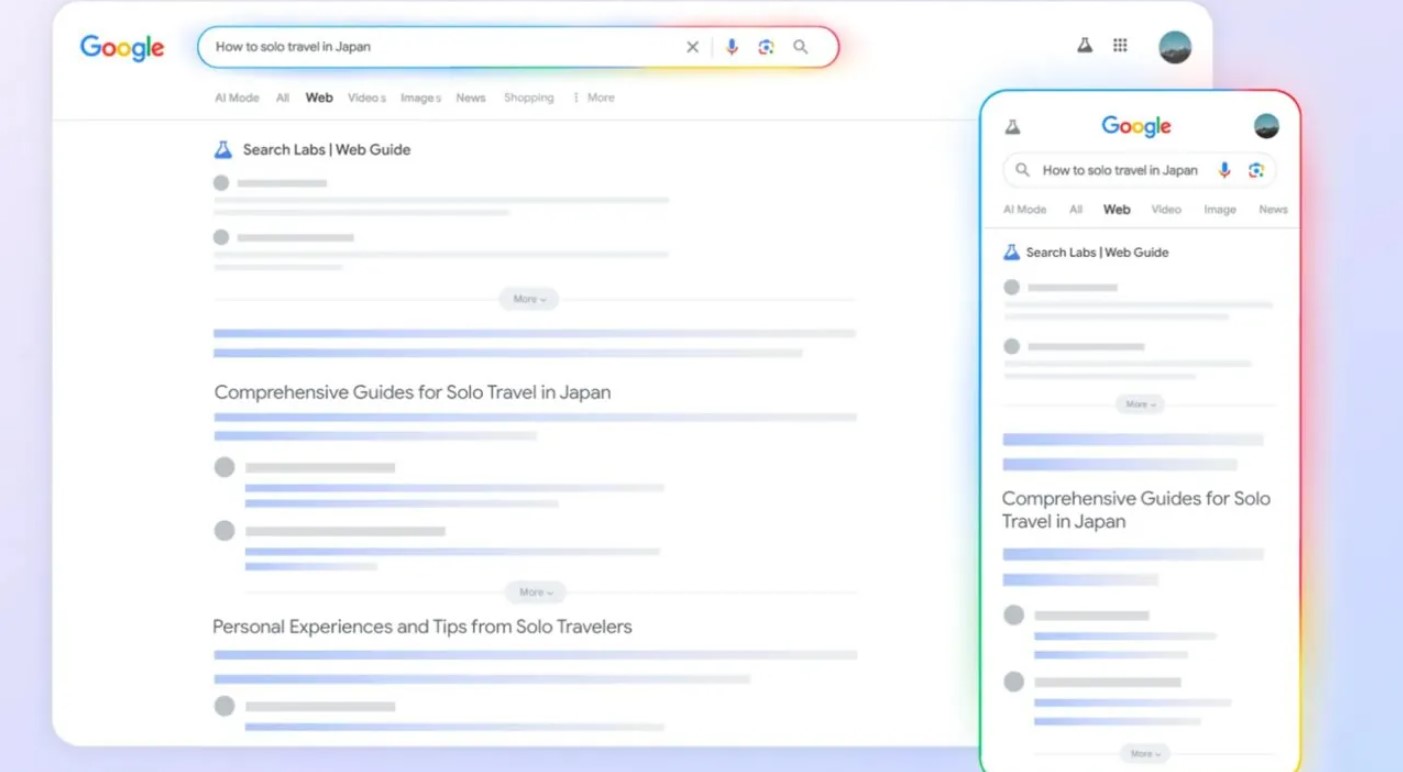Expand the More tab menu on desktop

(x=594, y=98)
